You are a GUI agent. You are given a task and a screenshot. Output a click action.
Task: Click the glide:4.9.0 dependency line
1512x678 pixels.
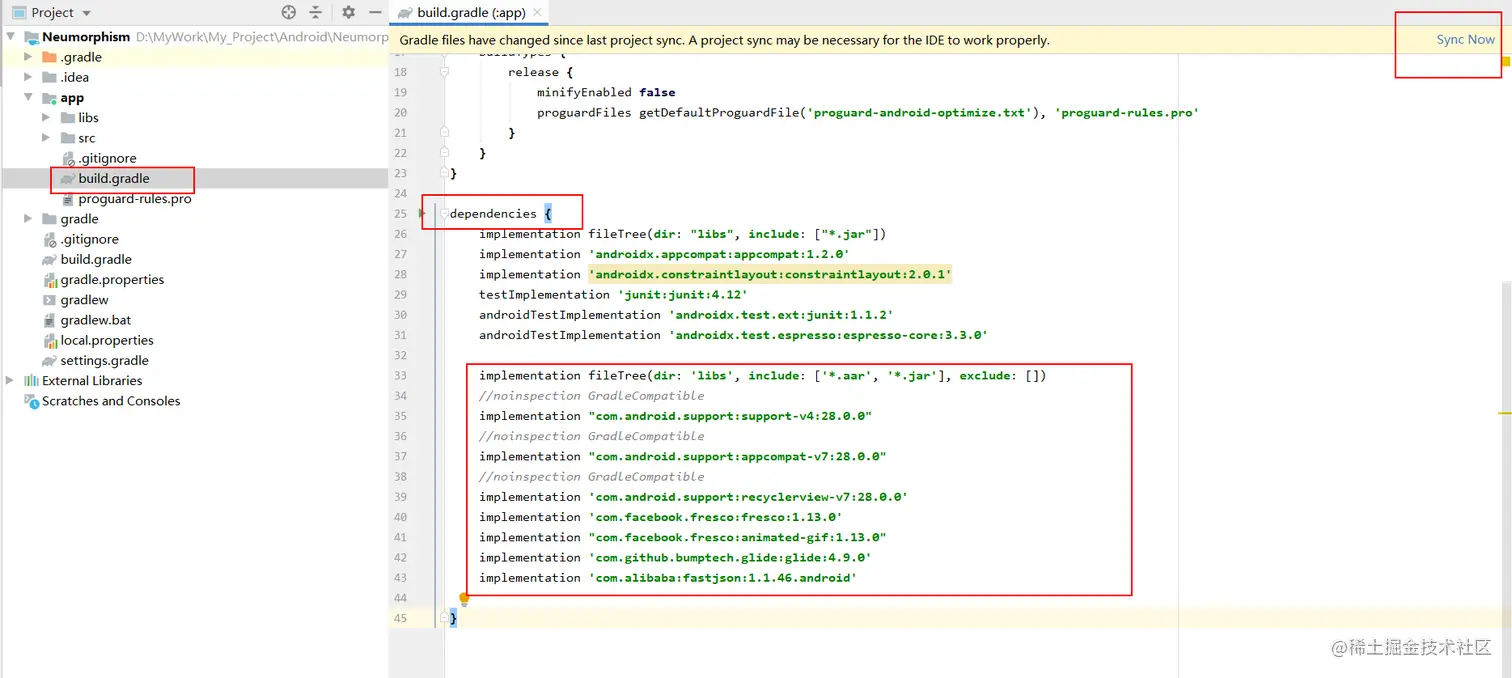(x=675, y=557)
